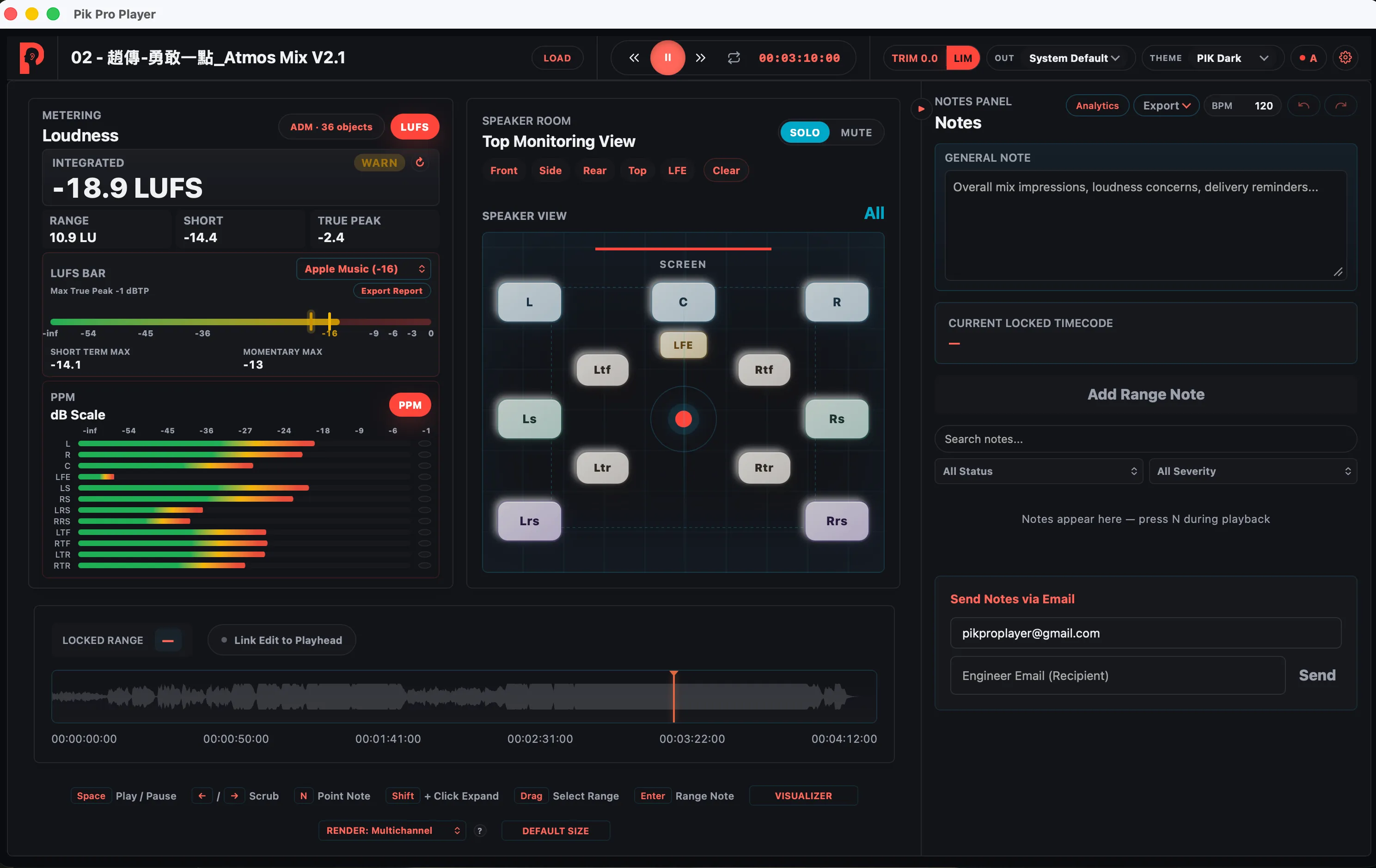Collapse the Notes panel with the triangle arrow
The width and height of the screenshot is (1376, 868).
pos(921,108)
